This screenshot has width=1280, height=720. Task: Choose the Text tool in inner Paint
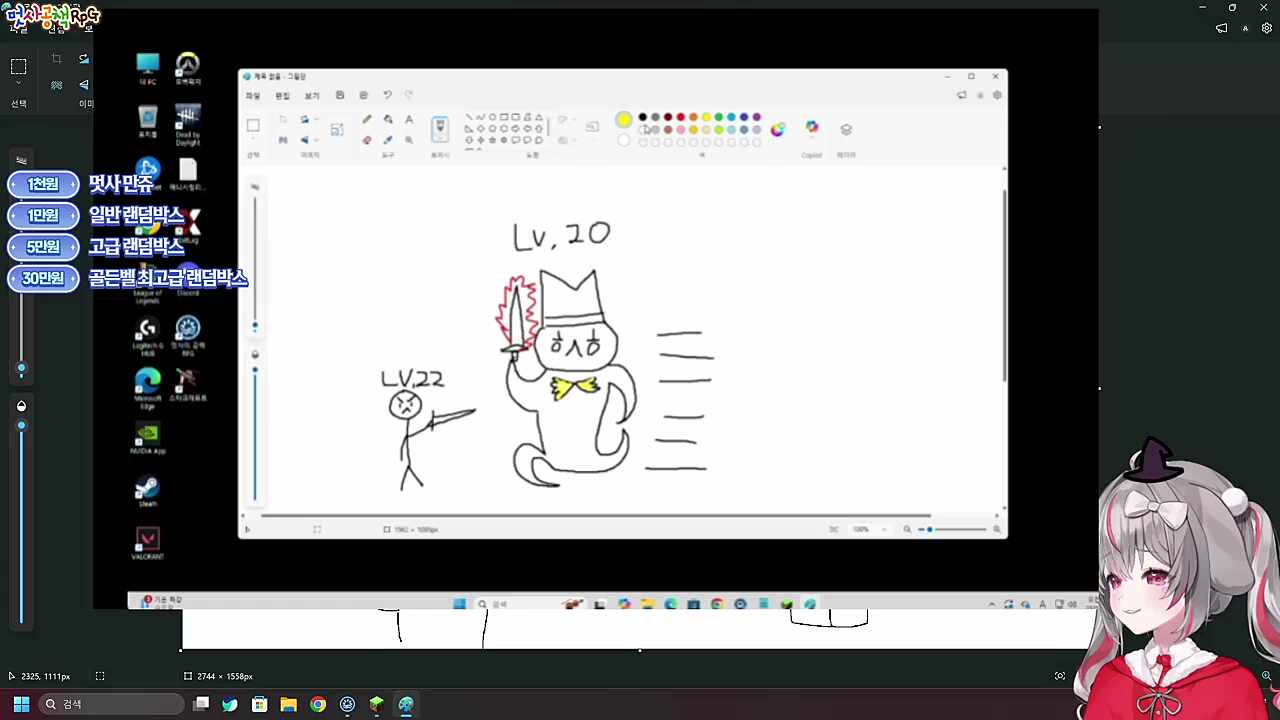pyautogui.click(x=409, y=119)
